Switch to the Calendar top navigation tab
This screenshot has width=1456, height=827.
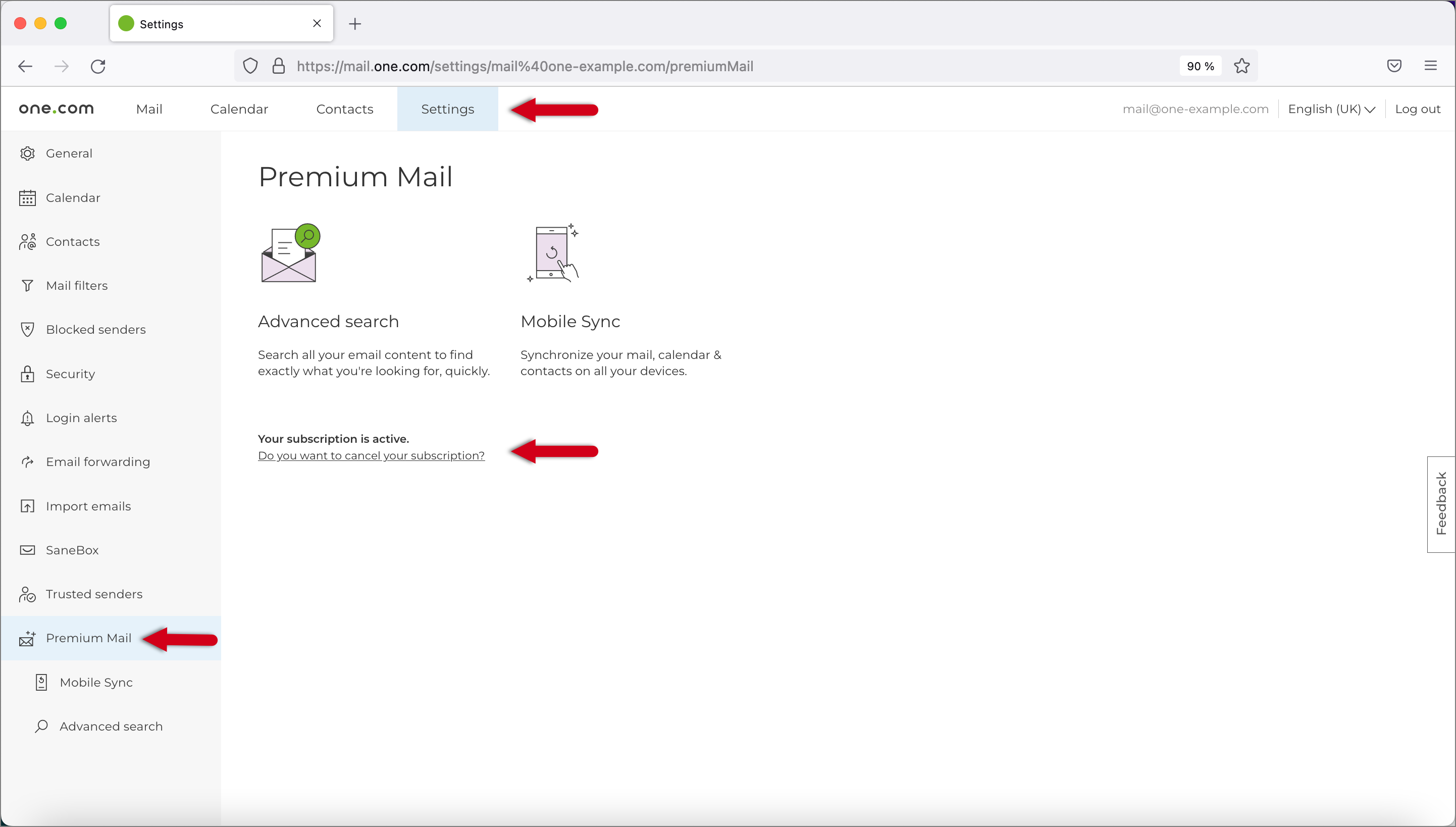coord(239,109)
